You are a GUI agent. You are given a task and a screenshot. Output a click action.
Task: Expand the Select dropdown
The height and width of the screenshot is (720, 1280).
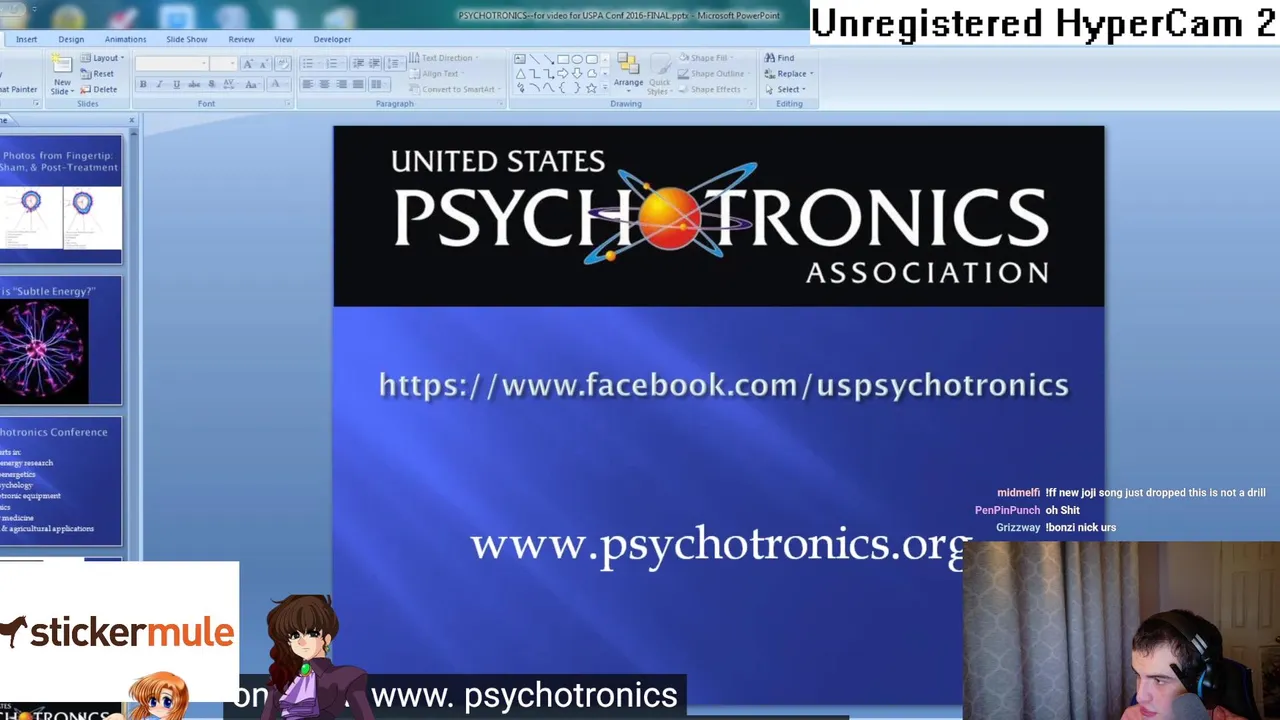[x=785, y=89]
